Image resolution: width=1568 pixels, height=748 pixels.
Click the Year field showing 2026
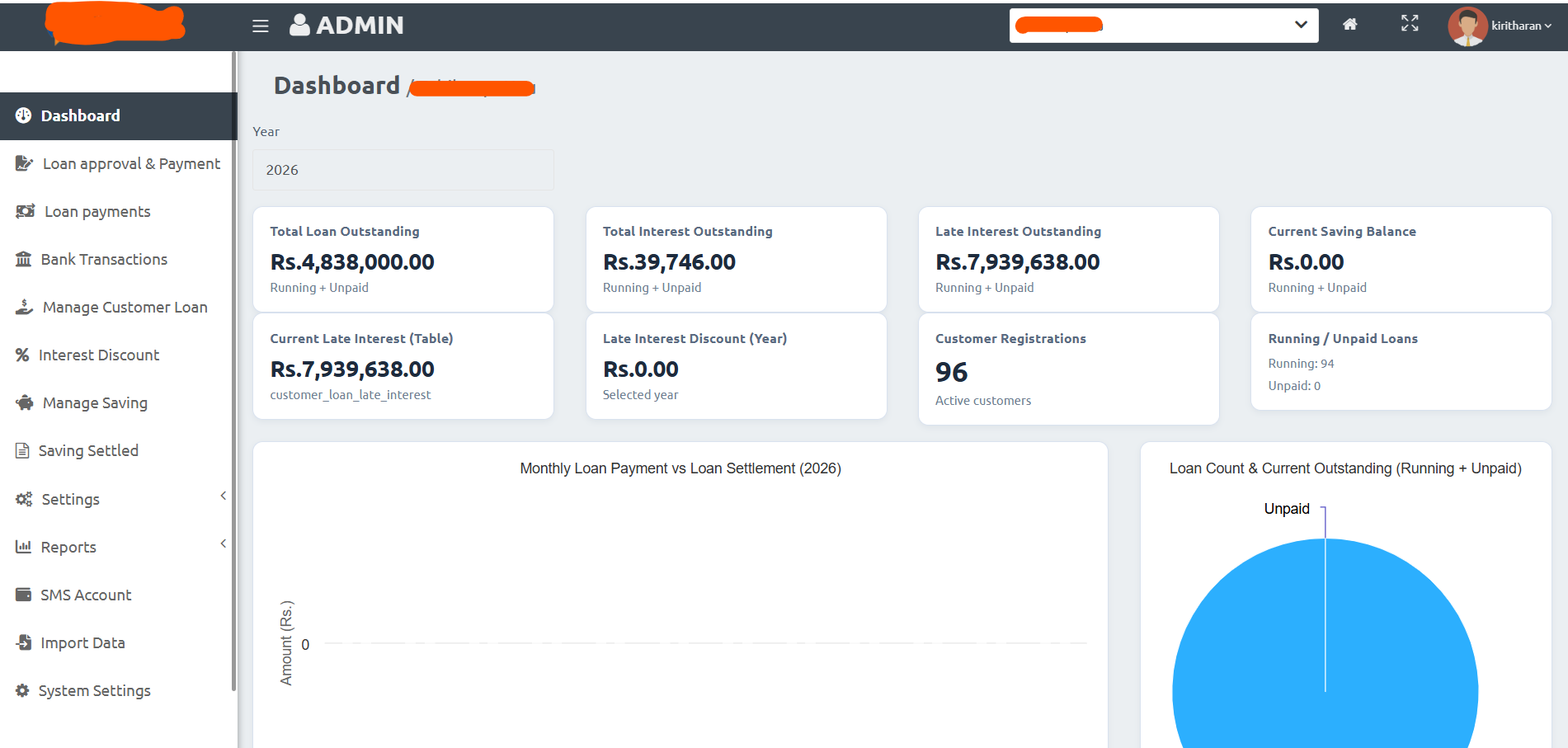(403, 170)
